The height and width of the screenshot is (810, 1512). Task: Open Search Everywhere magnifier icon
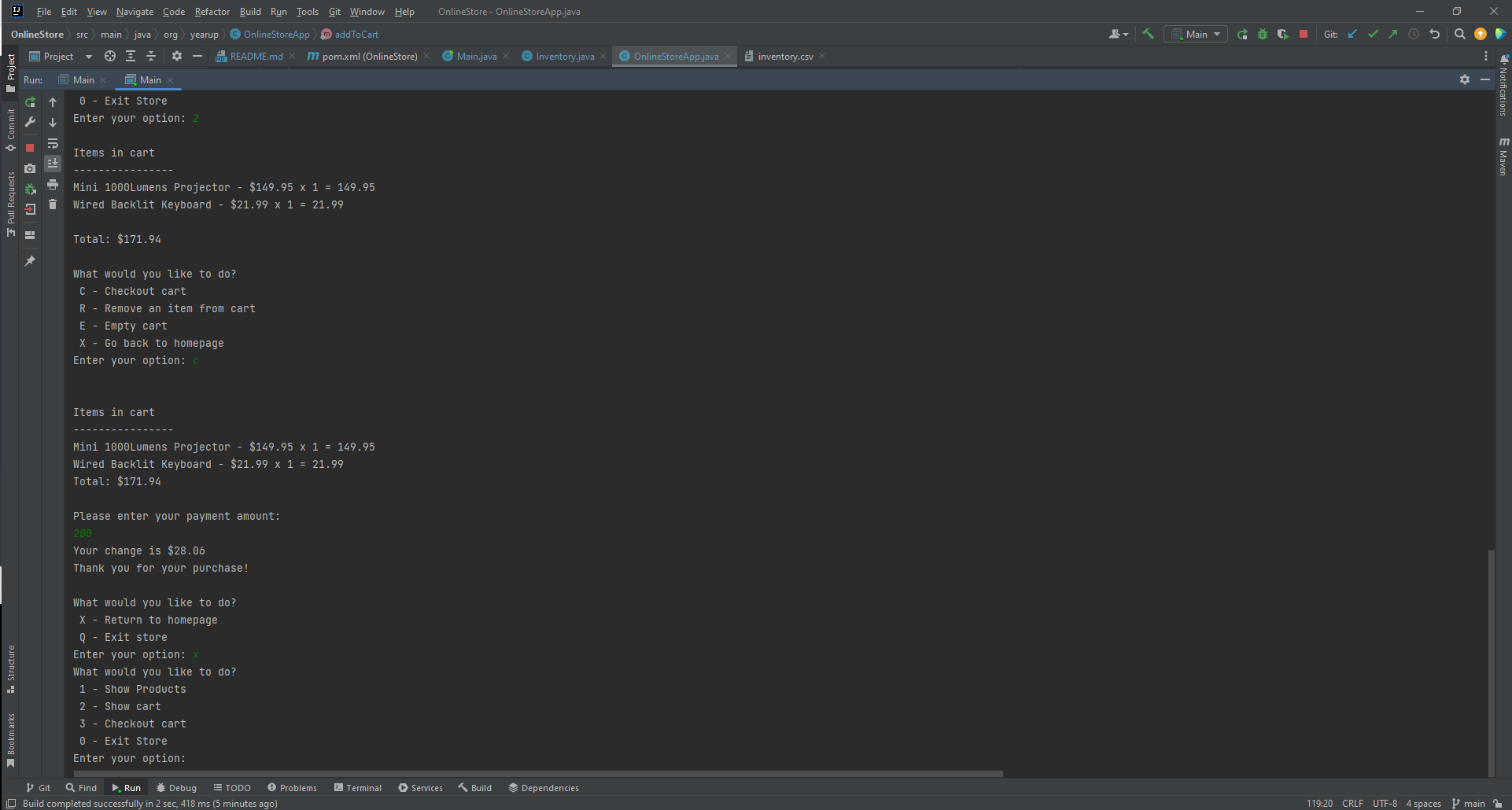(x=1460, y=34)
